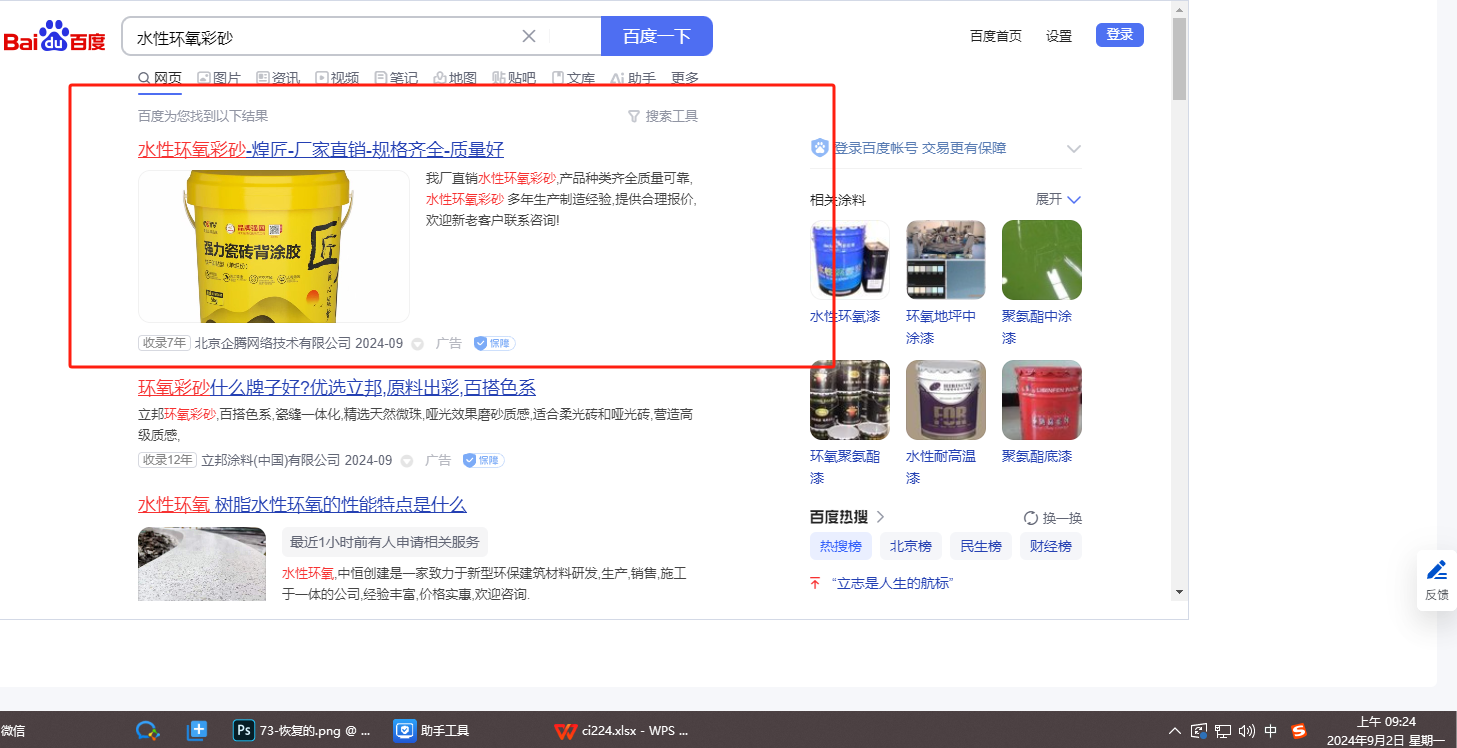Screen dimensions: 1457x748
Task: Open Photoshop 73-恢复的.png from the taskbar
Action: pyautogui.click(x=301, y=730)
